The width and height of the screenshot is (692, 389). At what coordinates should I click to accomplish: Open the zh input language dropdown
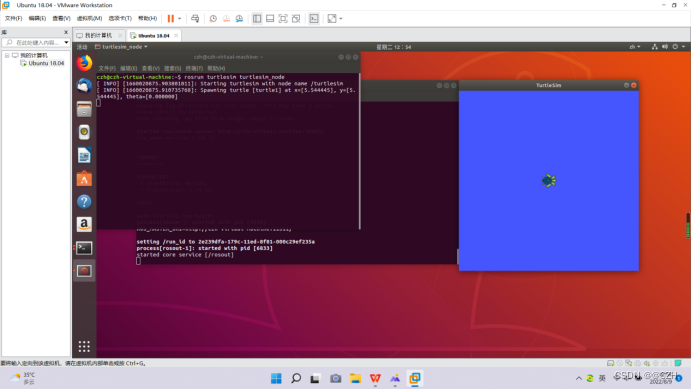click(635, 47)
